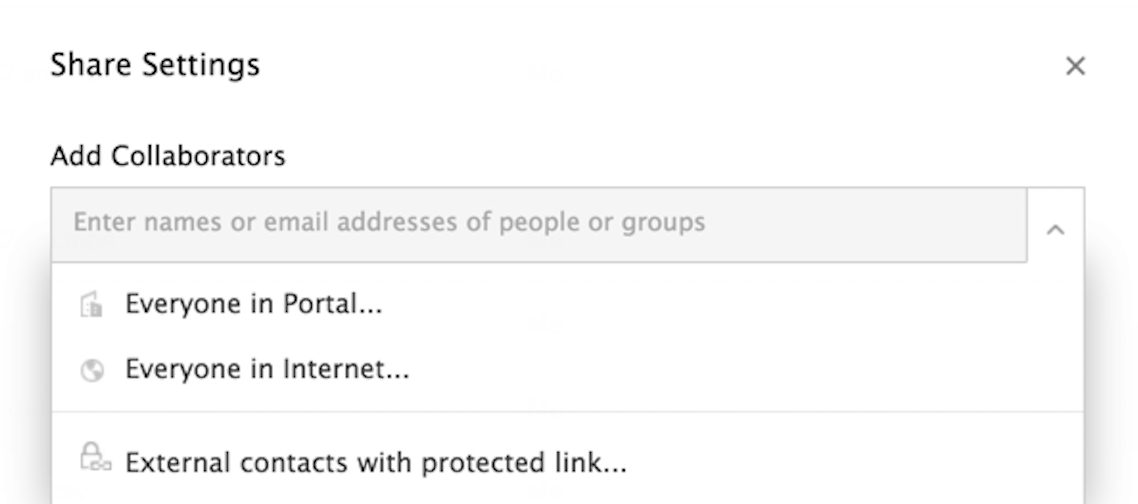Choose Everyone in Internet option
Viewport: 1138px width, 504px height.
(266, 370)
